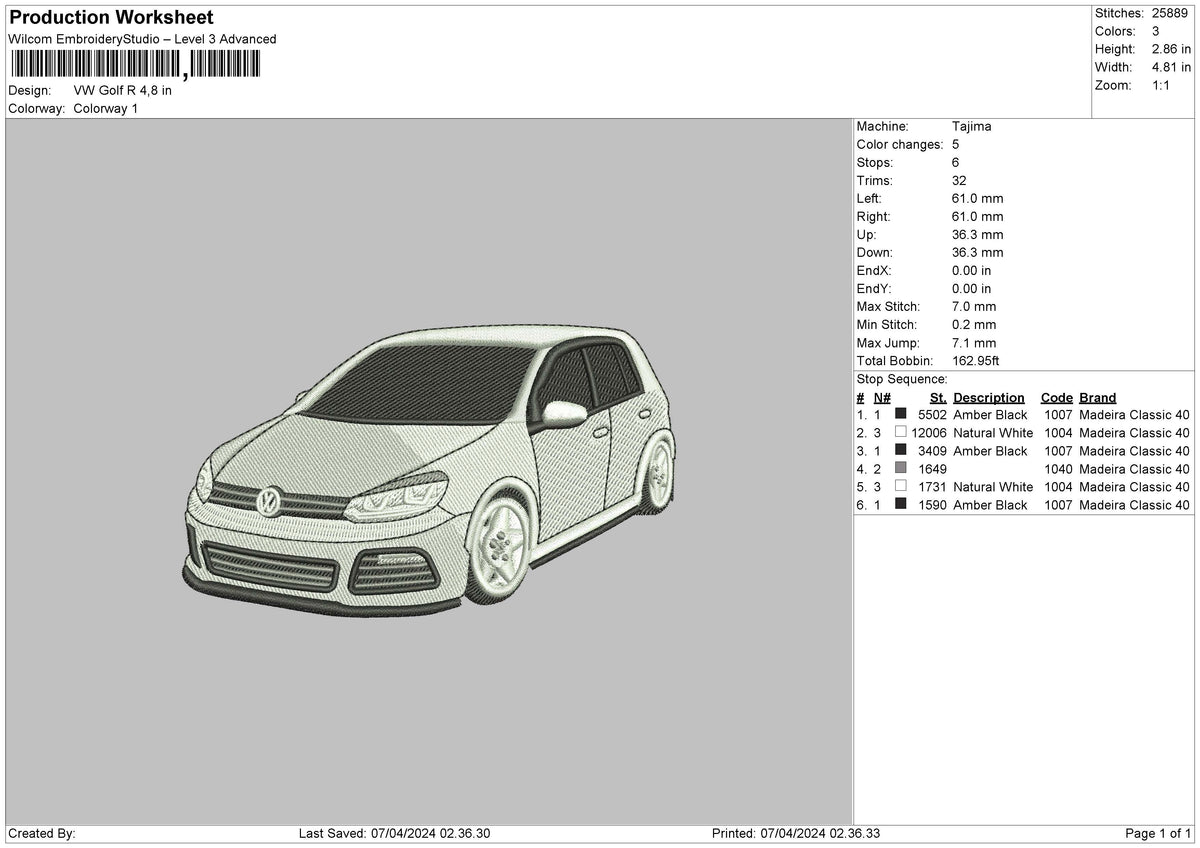Select Natural White description in stop 2
Screen dimensions: 1200x848
(993, 433)
